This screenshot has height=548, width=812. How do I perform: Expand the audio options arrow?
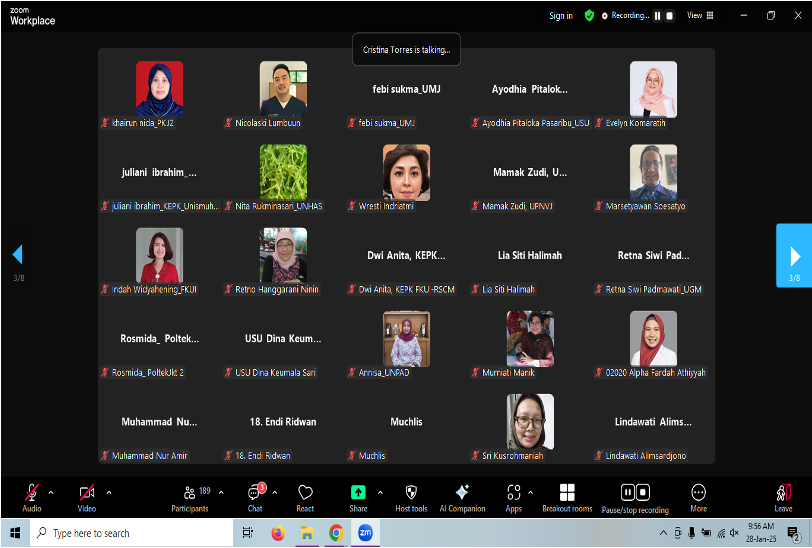54,492
